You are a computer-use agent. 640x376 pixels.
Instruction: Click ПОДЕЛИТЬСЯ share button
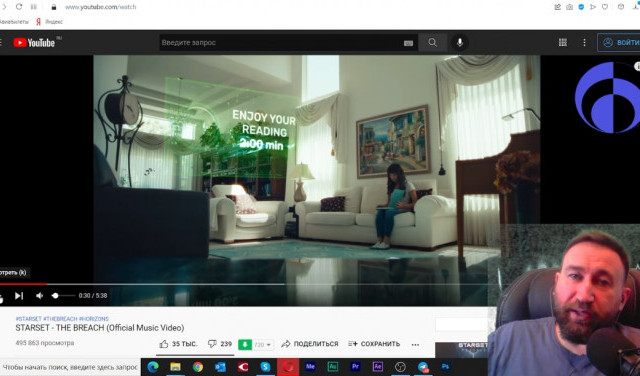[x=310, y=344]
